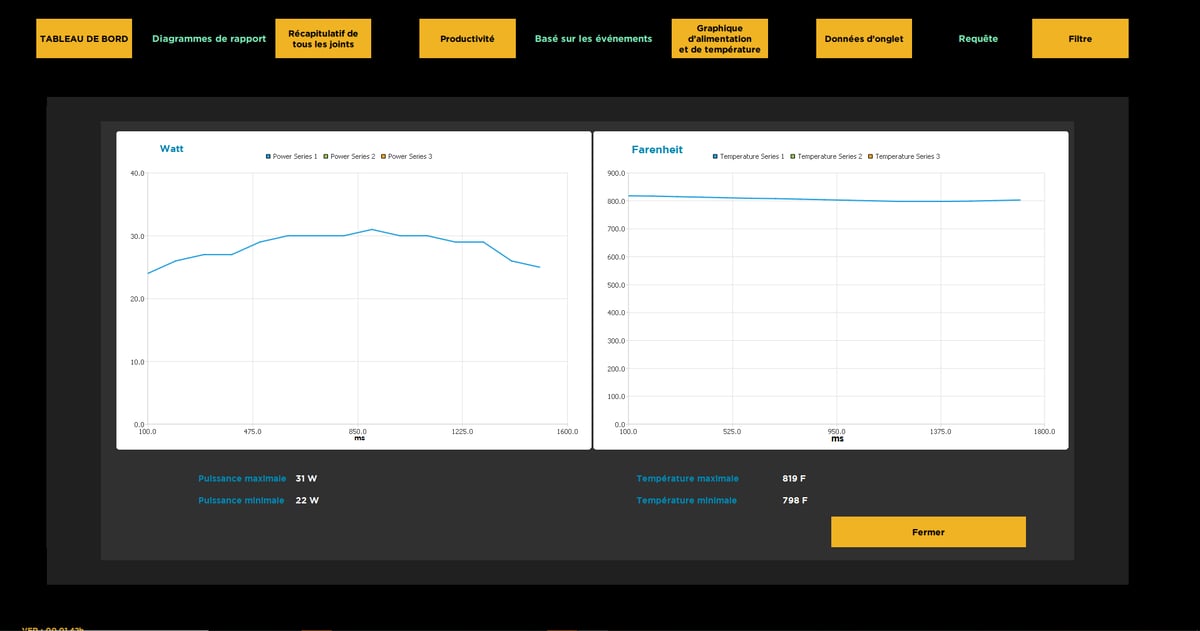Click the Farenheit chart title
The height and width of the screenshot is (631, 1200).
(x=657, y=150)
